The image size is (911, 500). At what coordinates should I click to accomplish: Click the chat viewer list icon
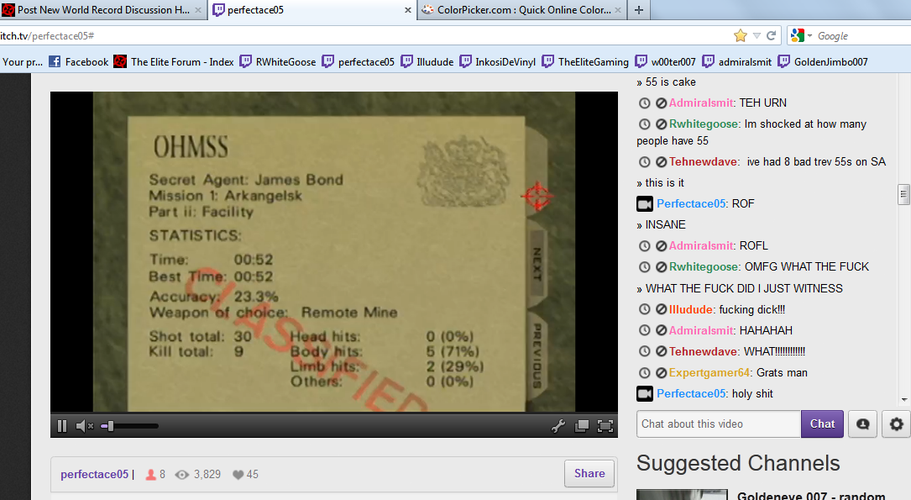click(x=863, y=424)
